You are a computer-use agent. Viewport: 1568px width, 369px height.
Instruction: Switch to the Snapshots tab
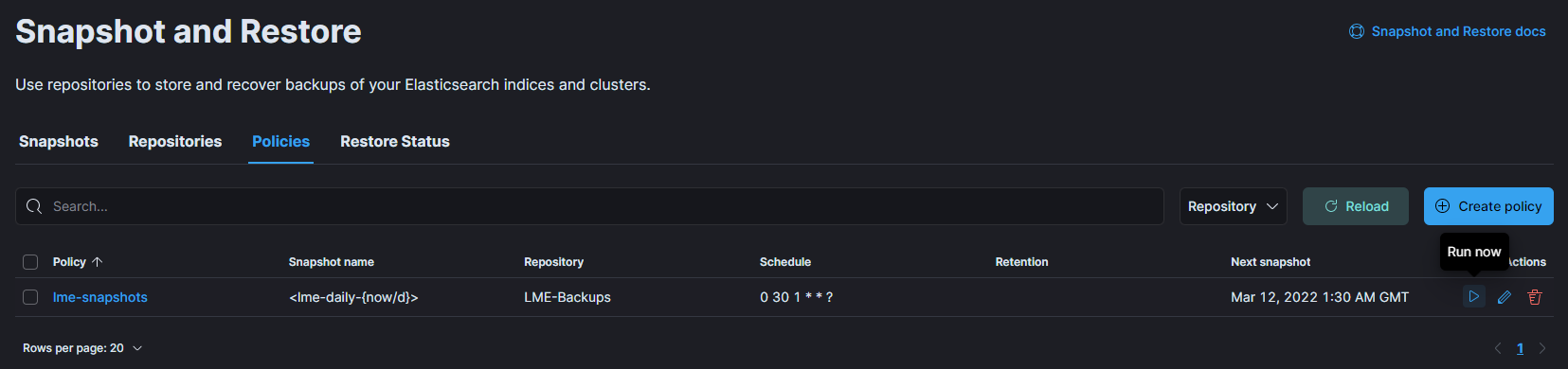tap(59, 142)
